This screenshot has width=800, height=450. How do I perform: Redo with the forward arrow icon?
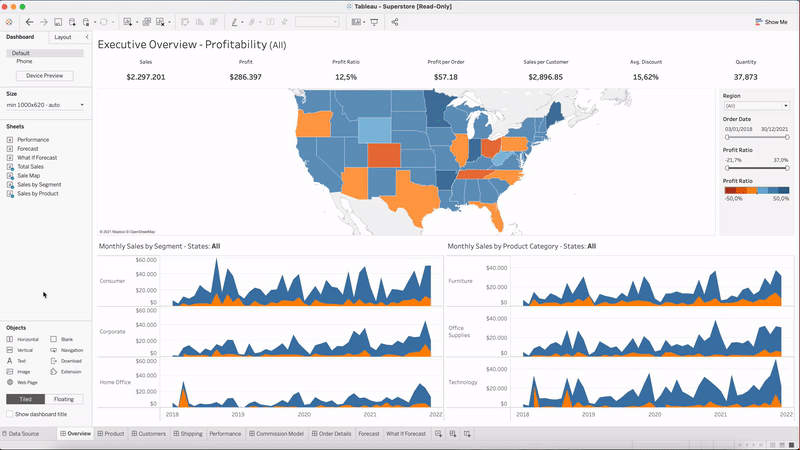[44, 22]
